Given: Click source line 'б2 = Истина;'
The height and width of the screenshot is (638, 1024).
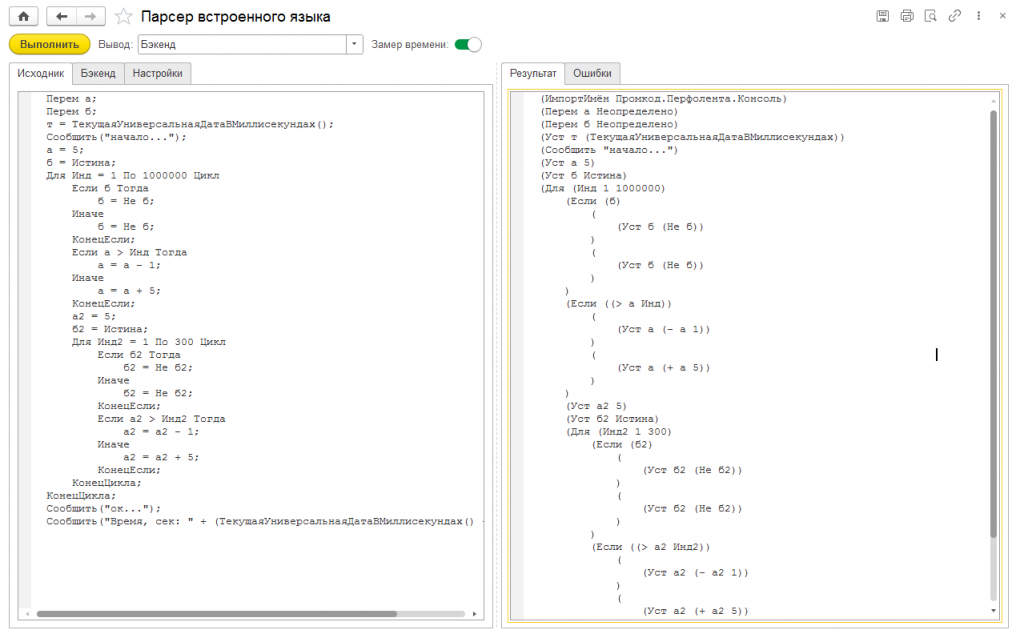Looking at the screenshot, I should click(110, 329).
